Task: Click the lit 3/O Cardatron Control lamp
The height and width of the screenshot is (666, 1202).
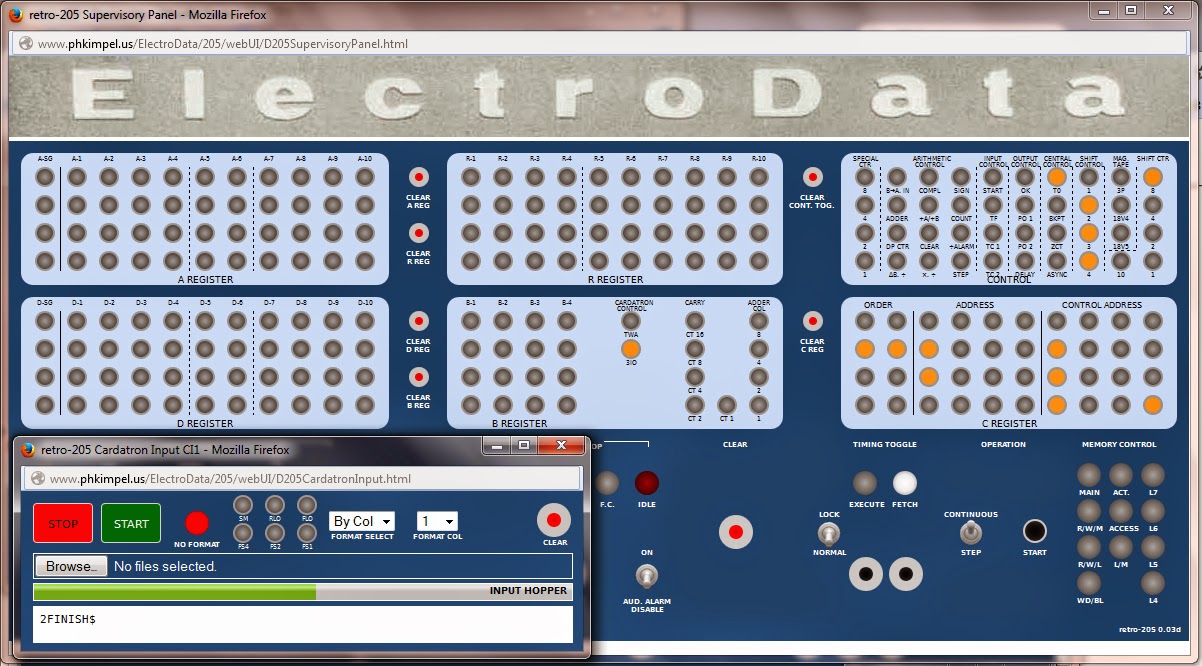Action: pyautogui.click(x=631, y=349)
